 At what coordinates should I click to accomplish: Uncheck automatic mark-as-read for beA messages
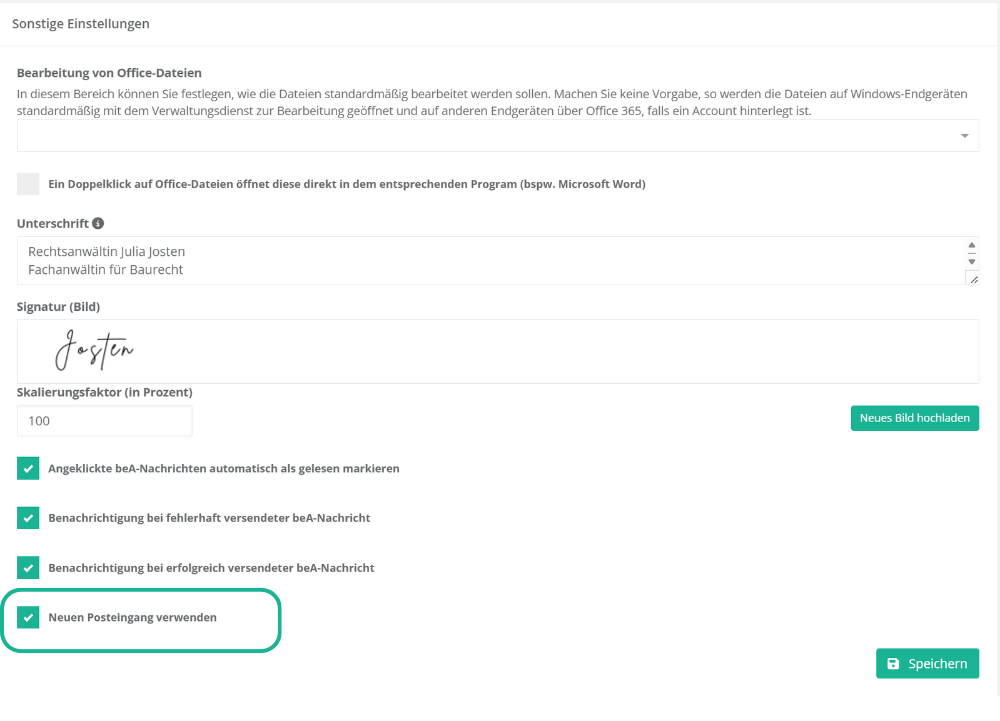click(x=28, y=468)
